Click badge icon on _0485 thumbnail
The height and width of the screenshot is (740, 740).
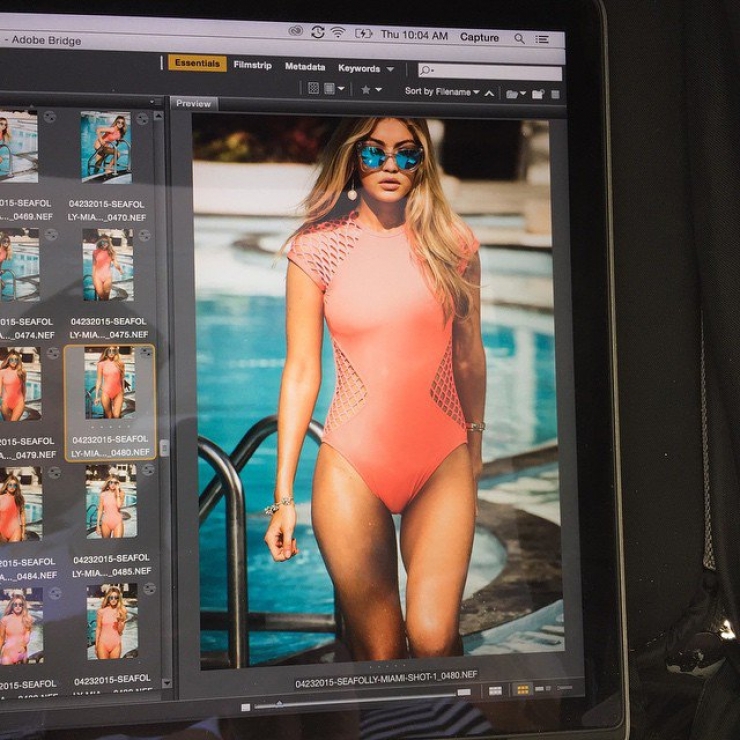[148, 470]
